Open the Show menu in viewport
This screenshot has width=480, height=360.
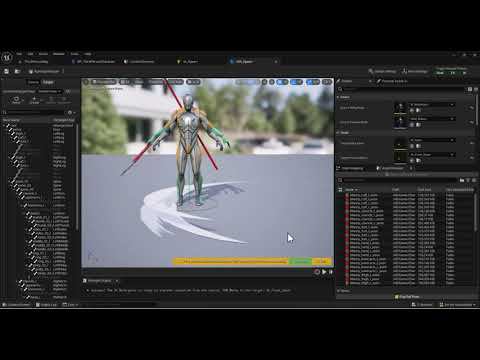[x=139, y=82]
